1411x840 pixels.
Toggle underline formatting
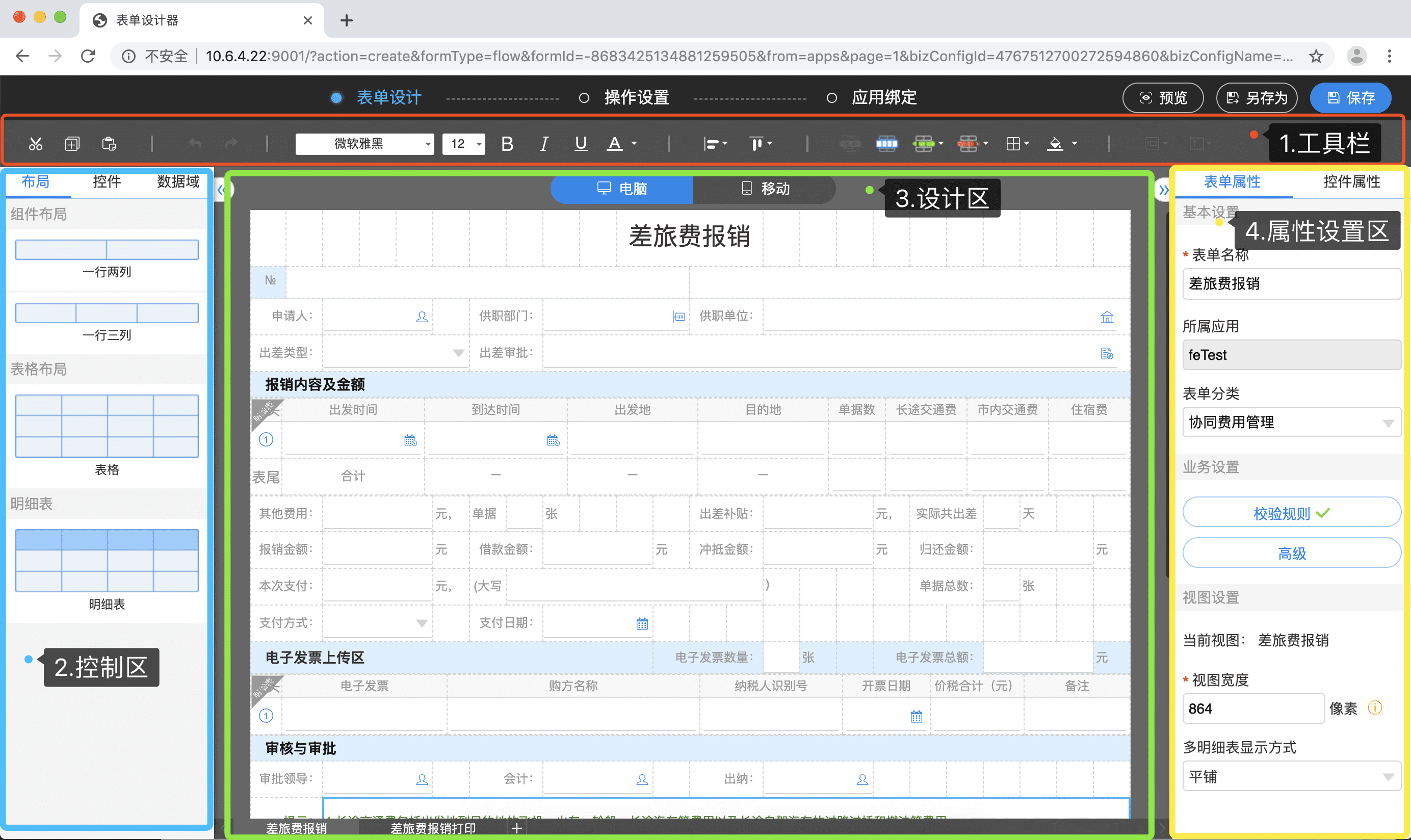click(580, 144)
